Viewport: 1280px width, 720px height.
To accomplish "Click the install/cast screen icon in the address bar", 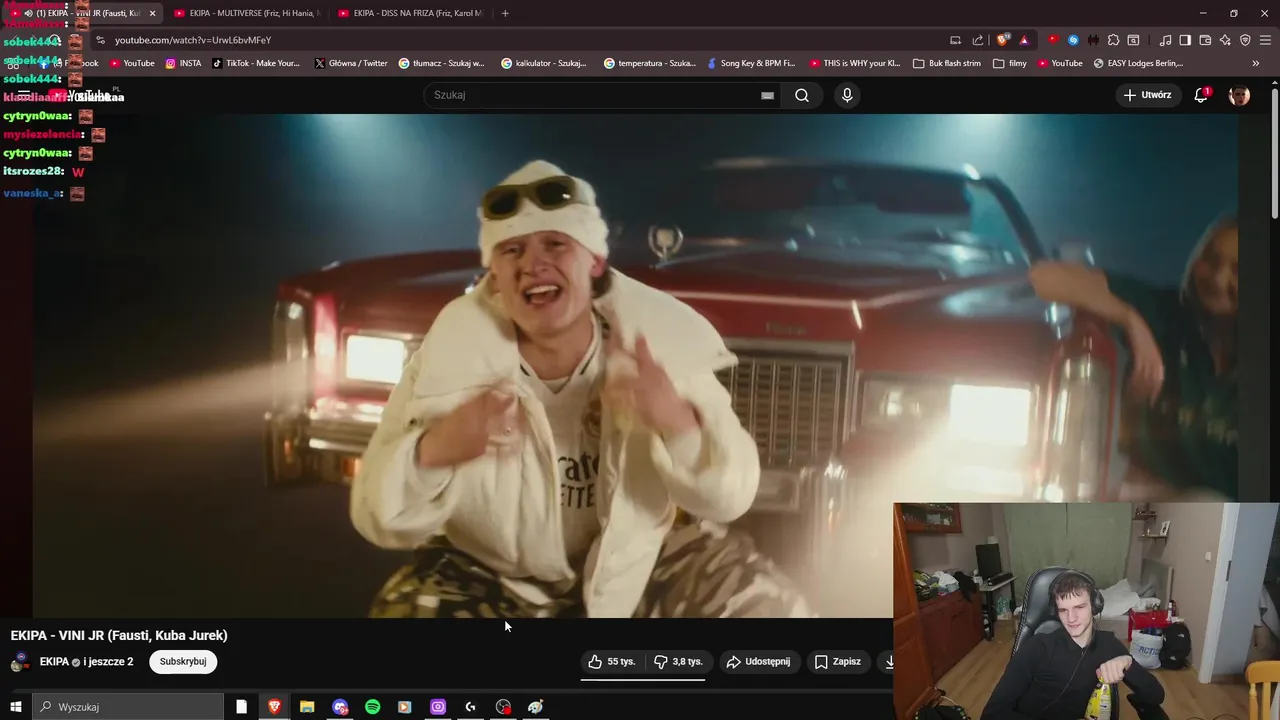I will (955, 40).
